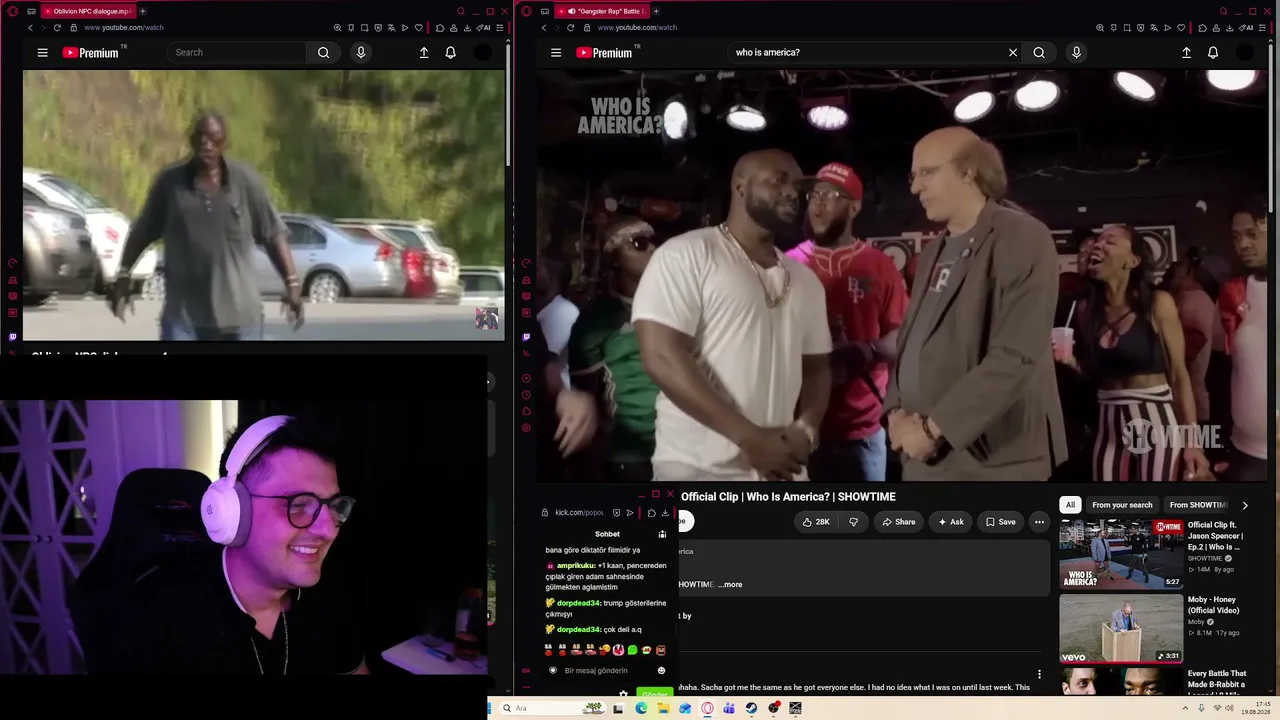Open 'Moby - Honey' video thumbnail

(x=1121, y=629)
